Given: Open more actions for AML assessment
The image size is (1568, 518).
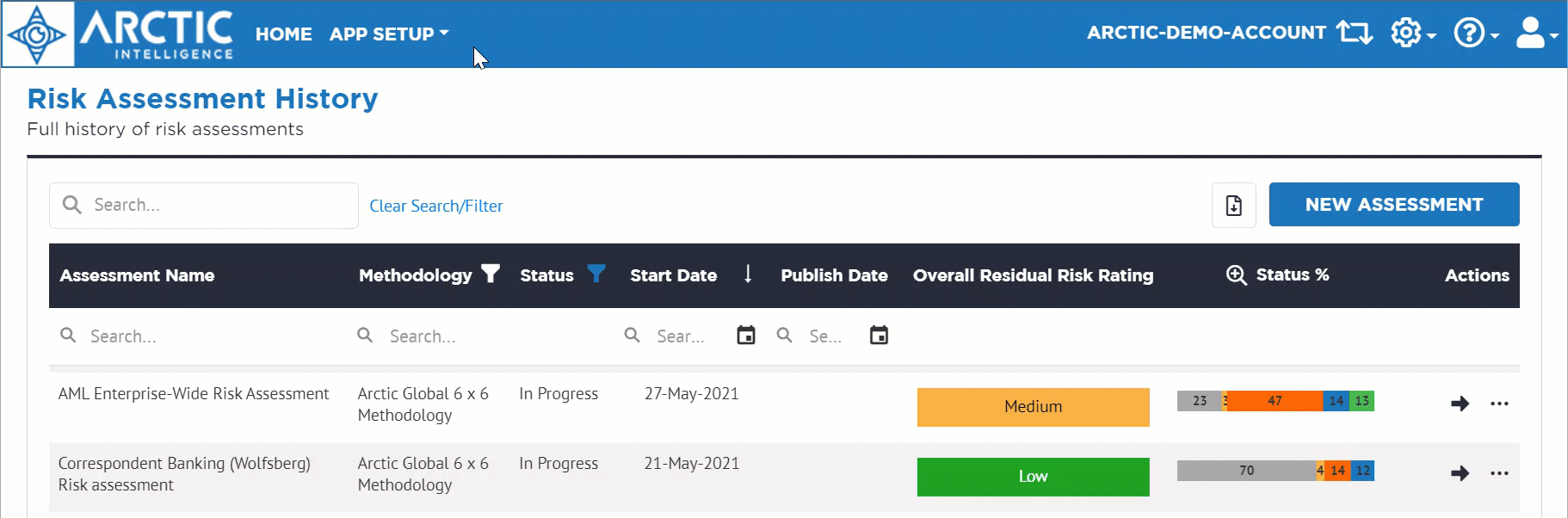Looking at the screenshot, I should pyautogui.click(x=1500, y=404).
